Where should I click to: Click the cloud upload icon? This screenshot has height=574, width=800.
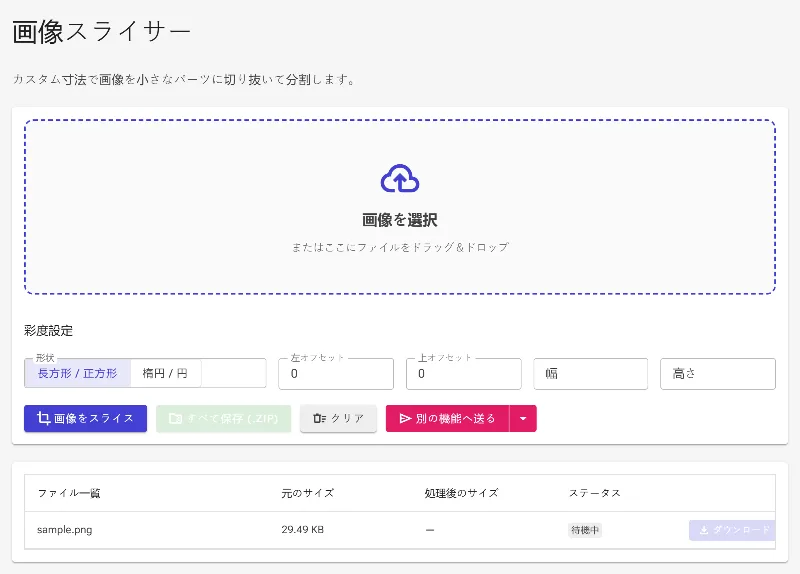tap(400, 179)
